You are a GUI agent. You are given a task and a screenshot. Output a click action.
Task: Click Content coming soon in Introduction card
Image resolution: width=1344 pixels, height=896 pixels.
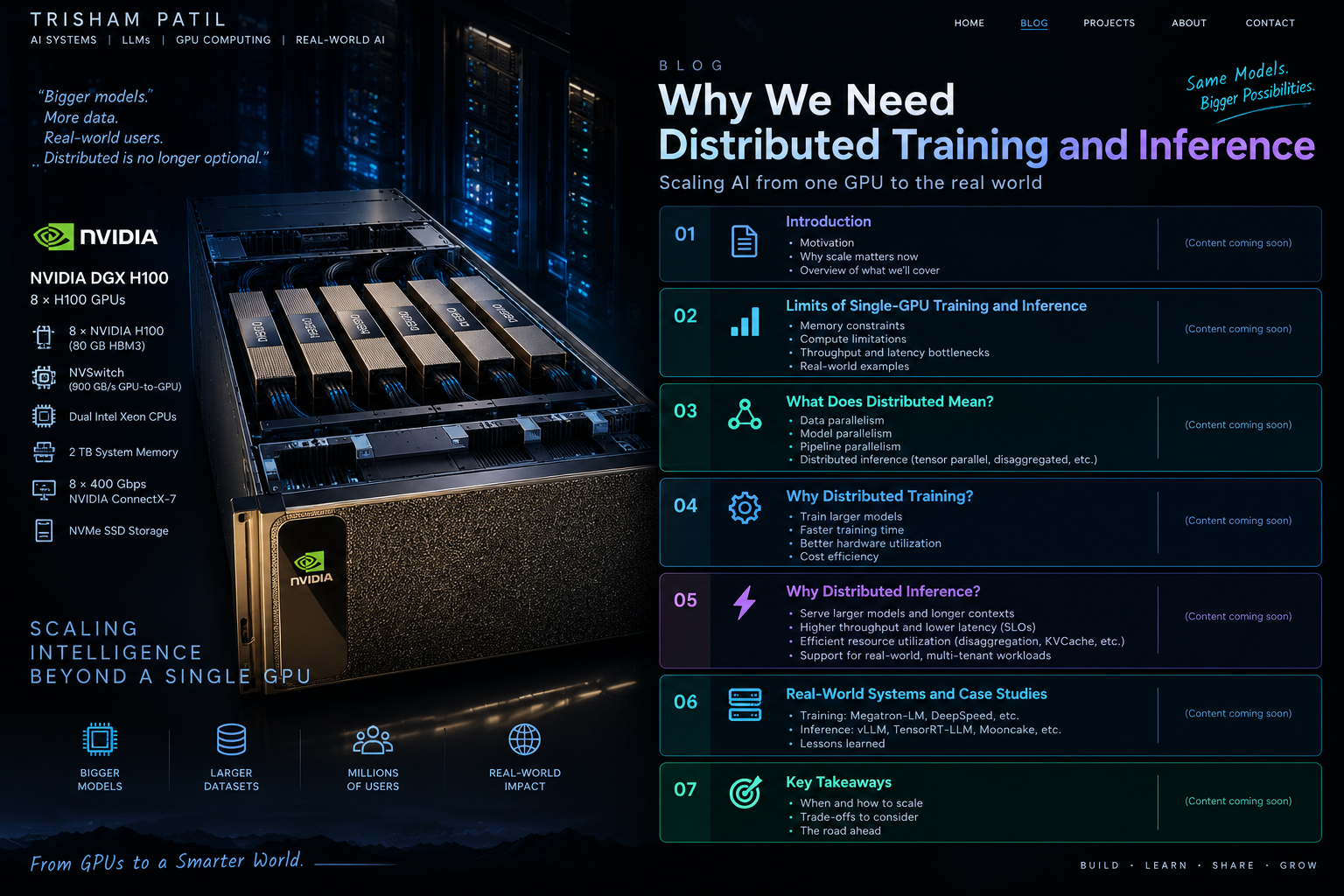click(1238, 243)
